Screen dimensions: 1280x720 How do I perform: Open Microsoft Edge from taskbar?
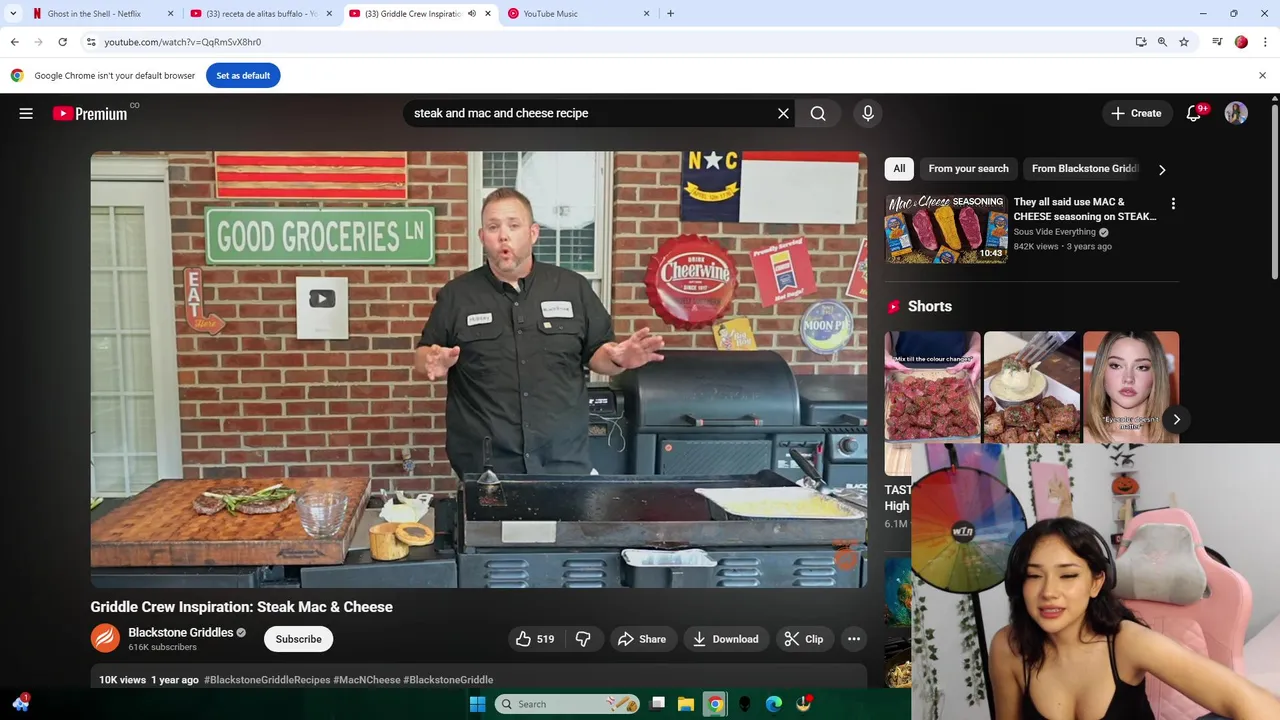click(774, 704)
